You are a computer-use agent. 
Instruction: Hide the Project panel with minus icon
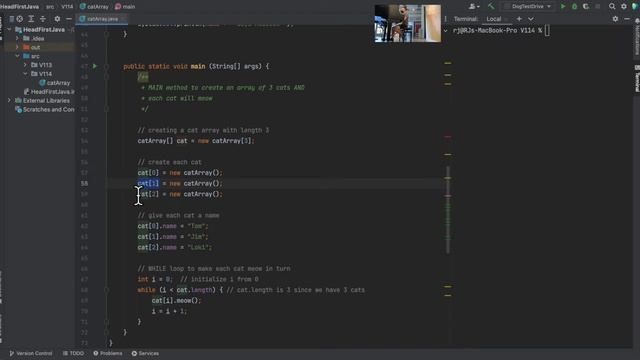point(69,19)
